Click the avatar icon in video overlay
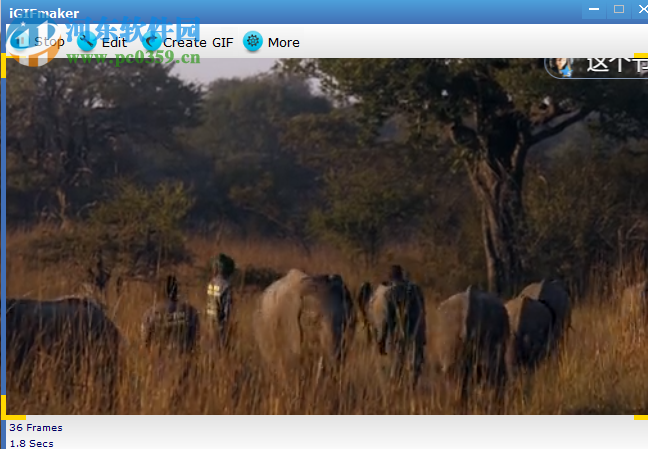Screen dimensions: 648x449 tap(563, 66)
